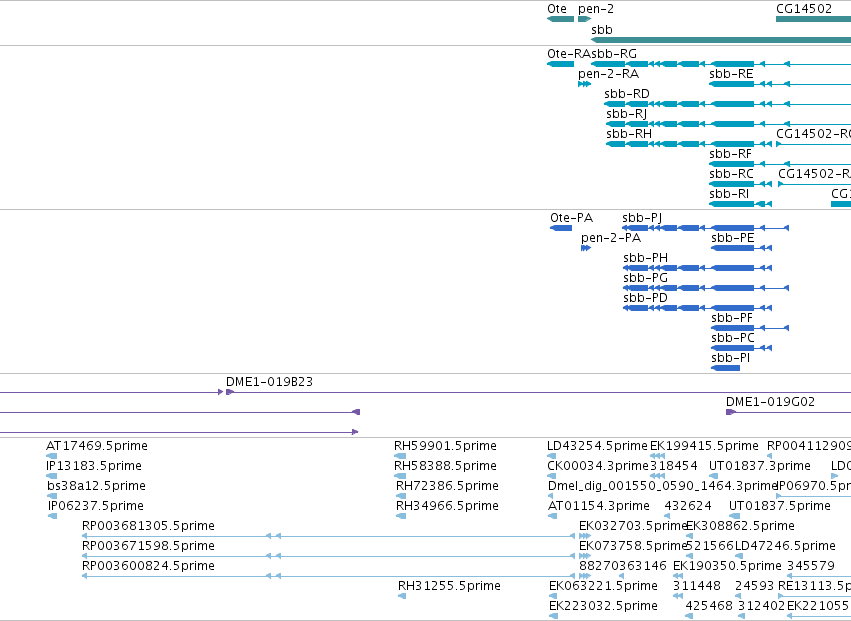Open the RH72386.5prime EST label
851x621 pixels.
pyautogui.click(x=447, y=486)
